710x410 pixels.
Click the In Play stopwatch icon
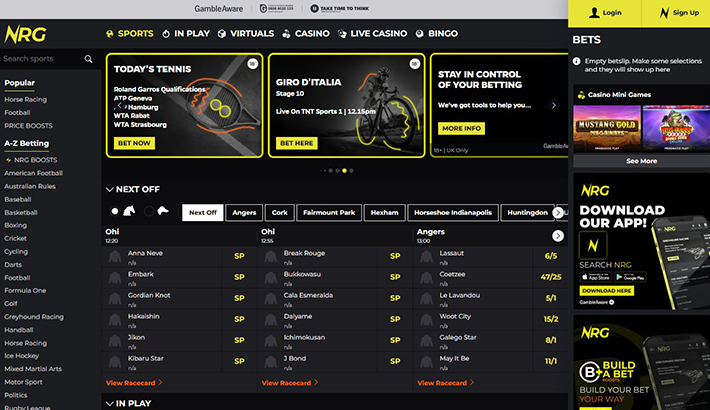pos(166,34)
